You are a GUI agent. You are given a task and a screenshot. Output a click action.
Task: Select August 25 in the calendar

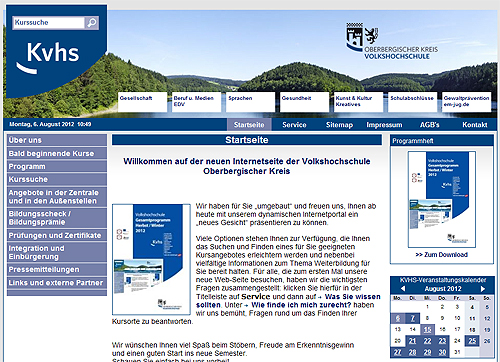coord(472,341)
